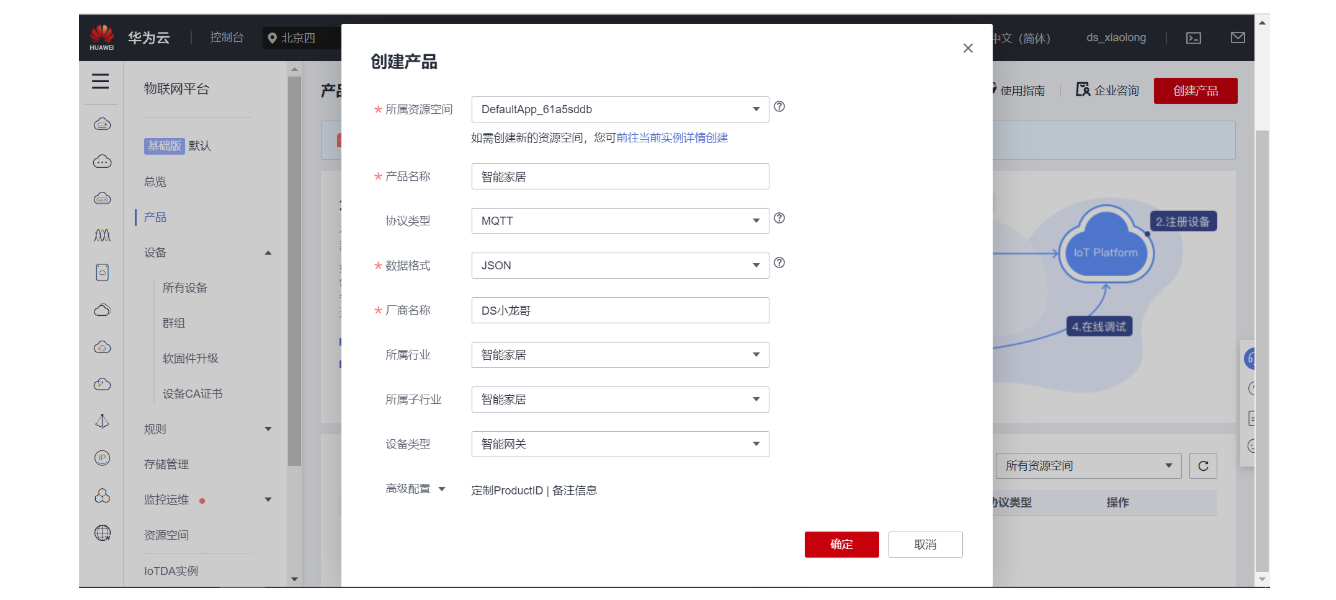Click in the 厂商名称 input field
Screen dimensions: 1336x600
pos(620,310)
